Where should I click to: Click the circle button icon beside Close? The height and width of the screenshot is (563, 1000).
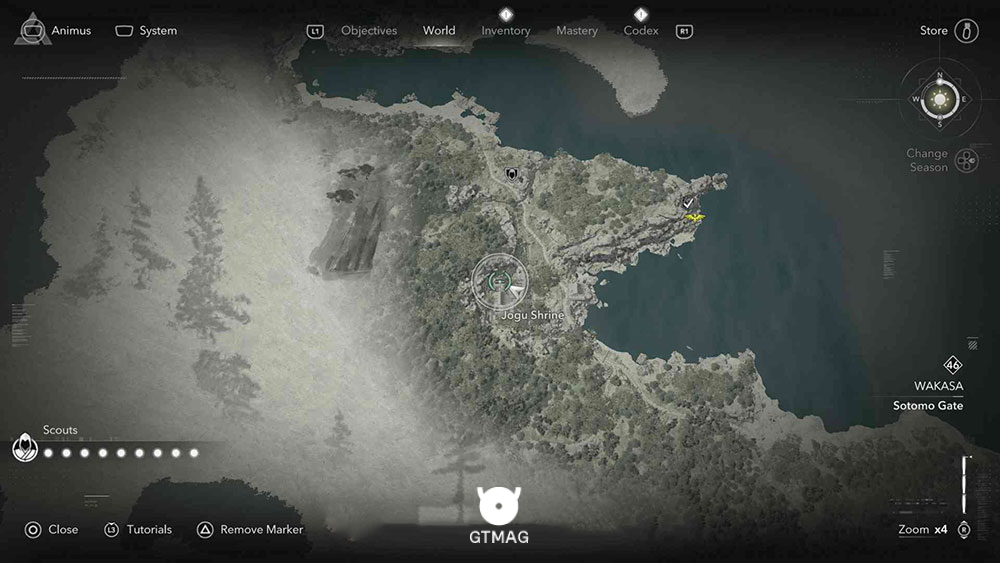pyautogui.click(x=33, y=530)
